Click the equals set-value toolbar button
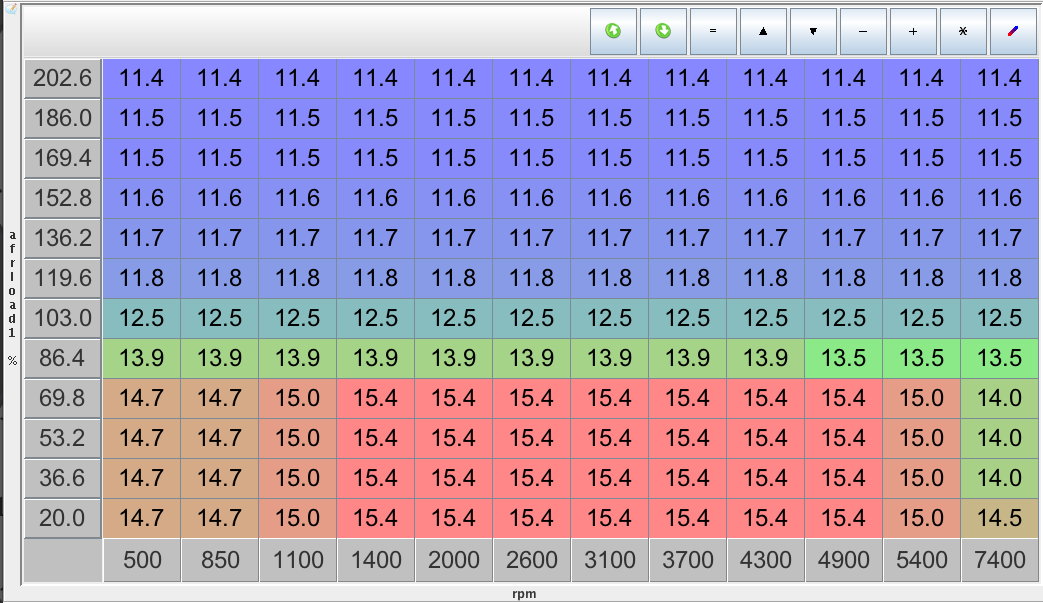Viewport: 1043px width, 603px height. tap(713, 31)
